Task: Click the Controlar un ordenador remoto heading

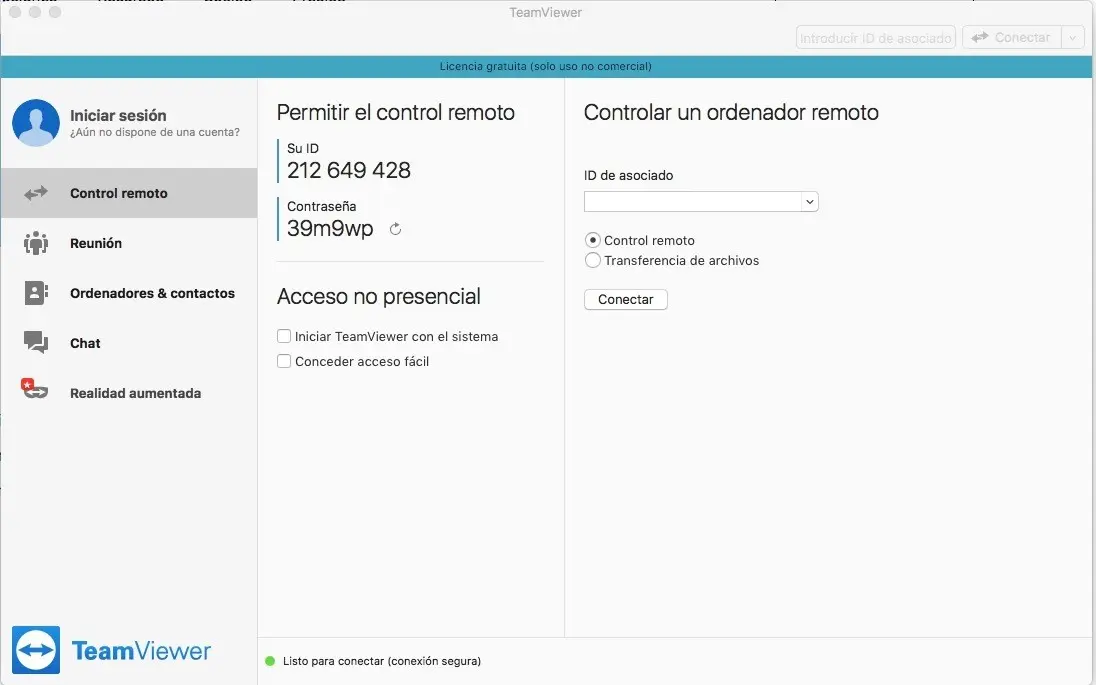Action: click(x=731, y=113)
